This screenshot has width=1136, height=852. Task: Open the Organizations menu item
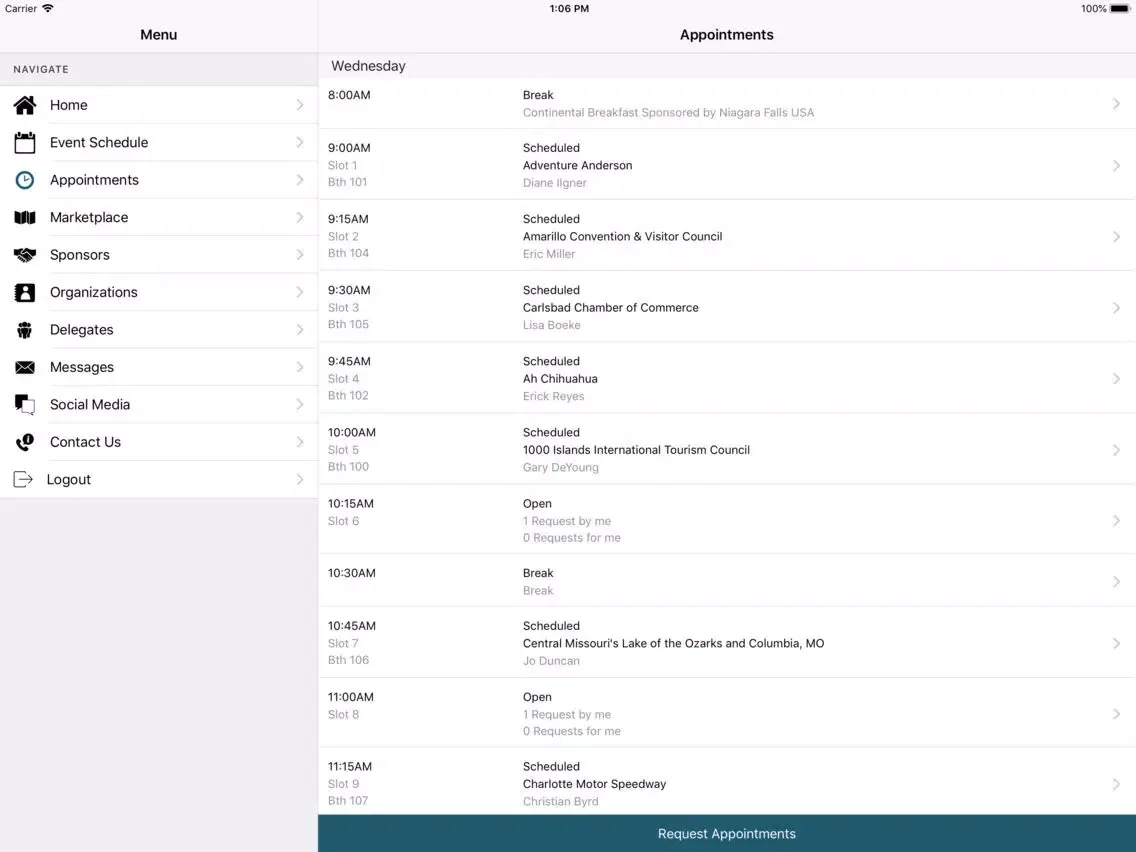[159, 292]
